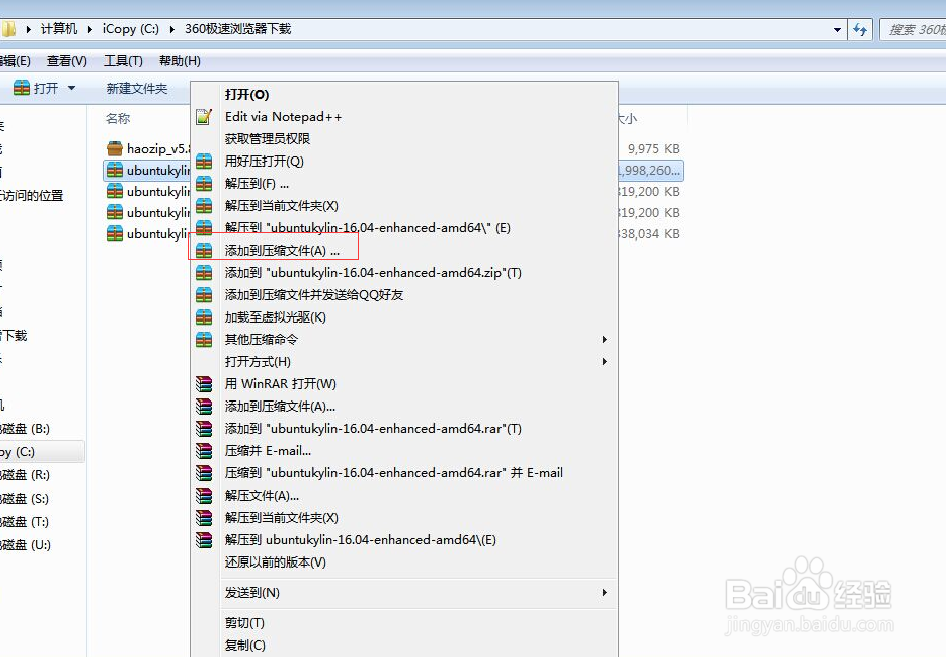Select Edit via Notepad++ menu entry
Viewport: 946px width, 657px height.
(x=284, y=116)
